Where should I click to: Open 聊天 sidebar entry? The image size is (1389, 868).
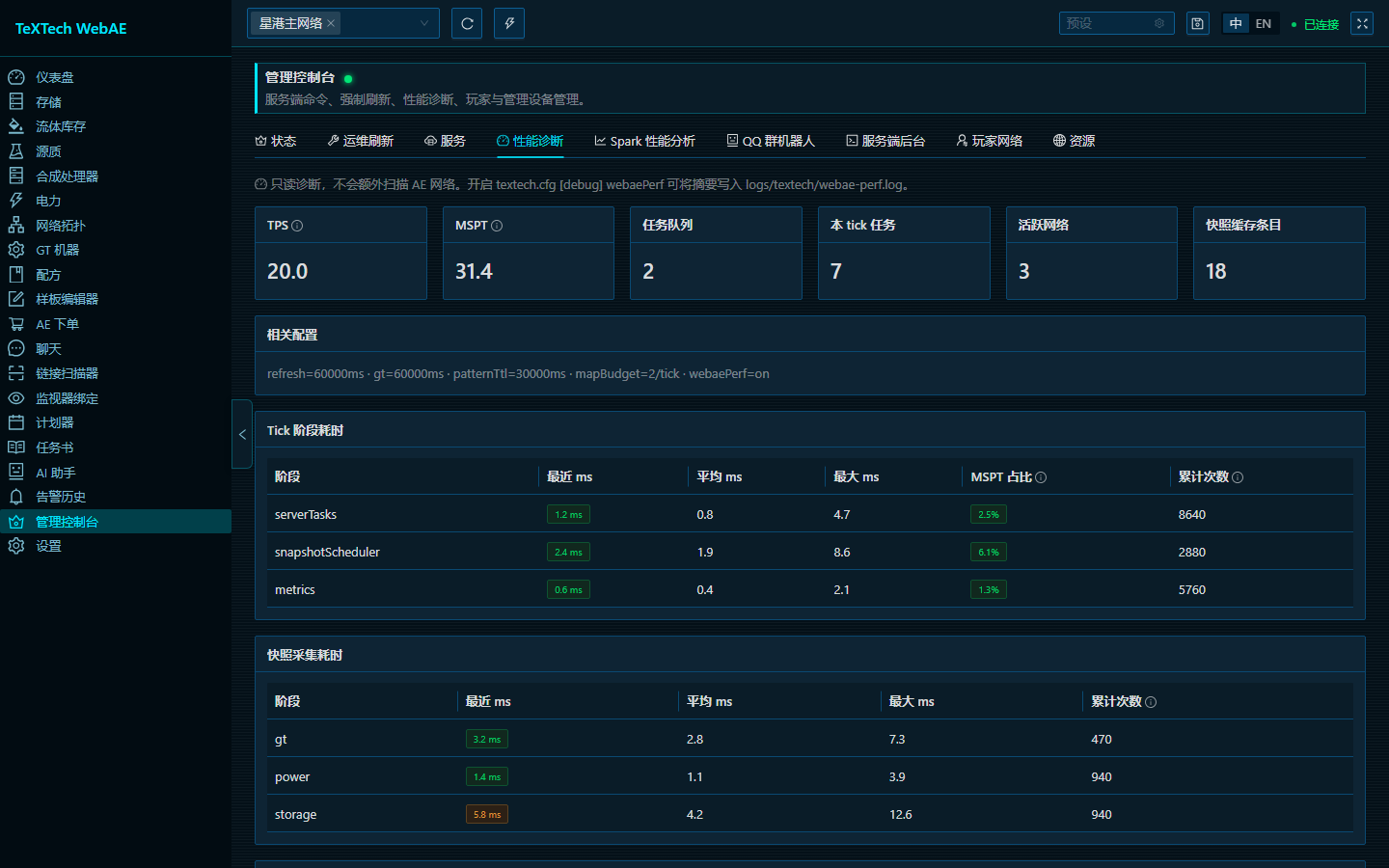tap(116, 349)
